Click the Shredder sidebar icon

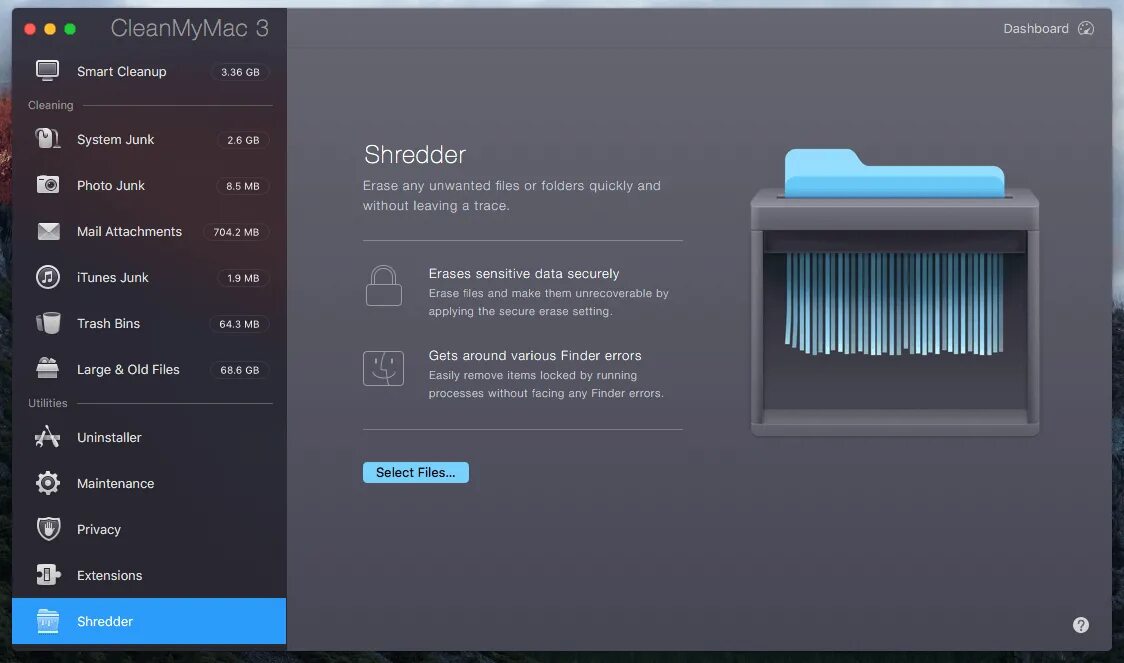48,621
